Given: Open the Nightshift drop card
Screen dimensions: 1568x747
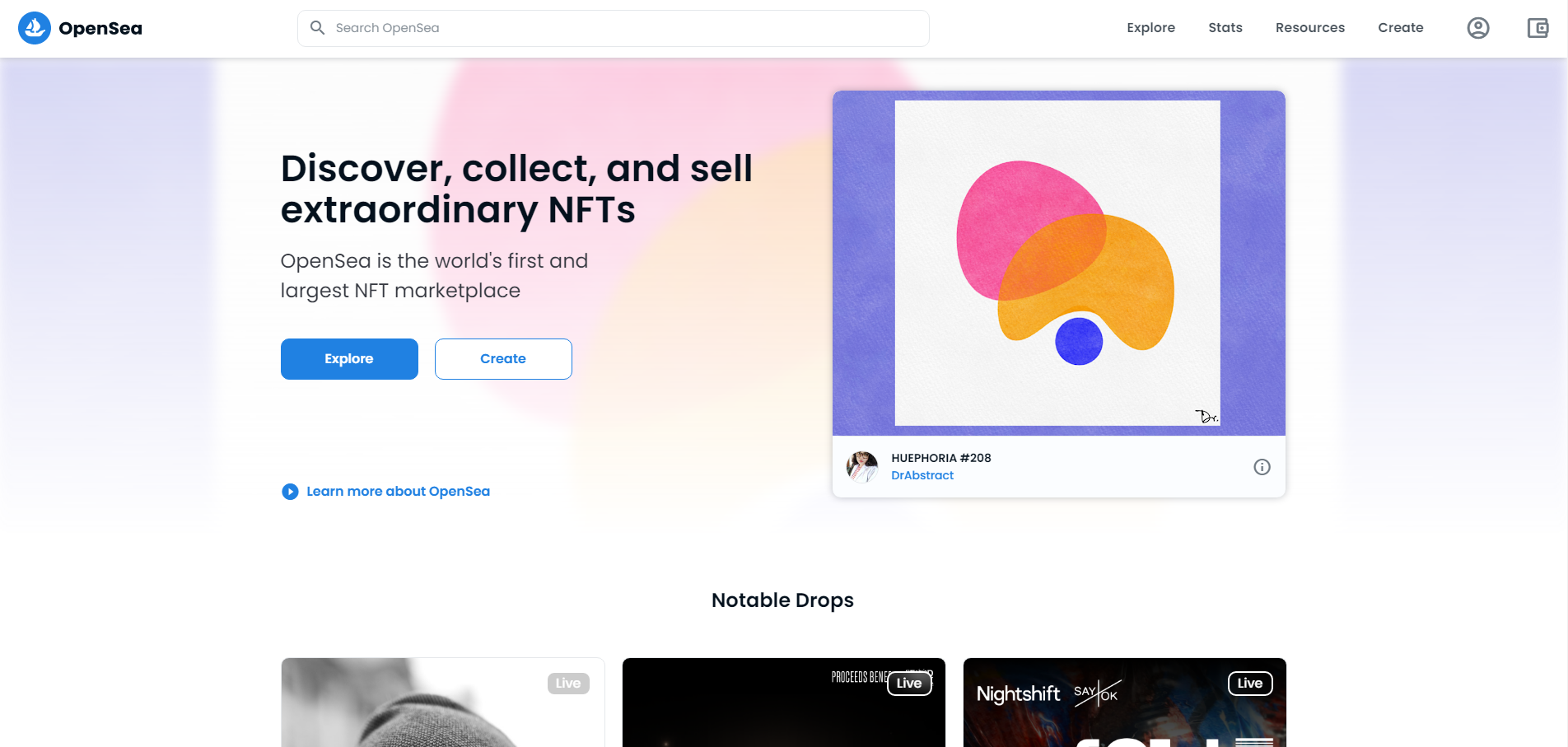Looking at the screenshot, I should tap(1125, 703).
